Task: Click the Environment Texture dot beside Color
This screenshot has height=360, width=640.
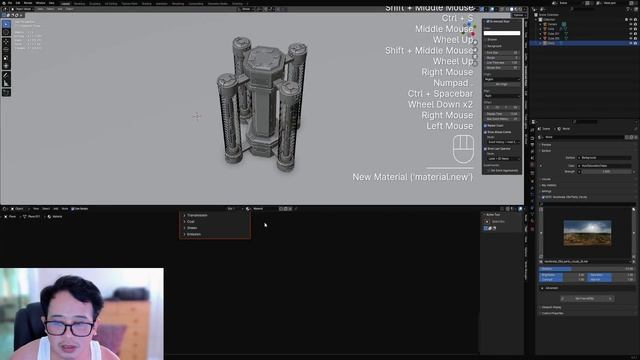Action: (579, 166)
